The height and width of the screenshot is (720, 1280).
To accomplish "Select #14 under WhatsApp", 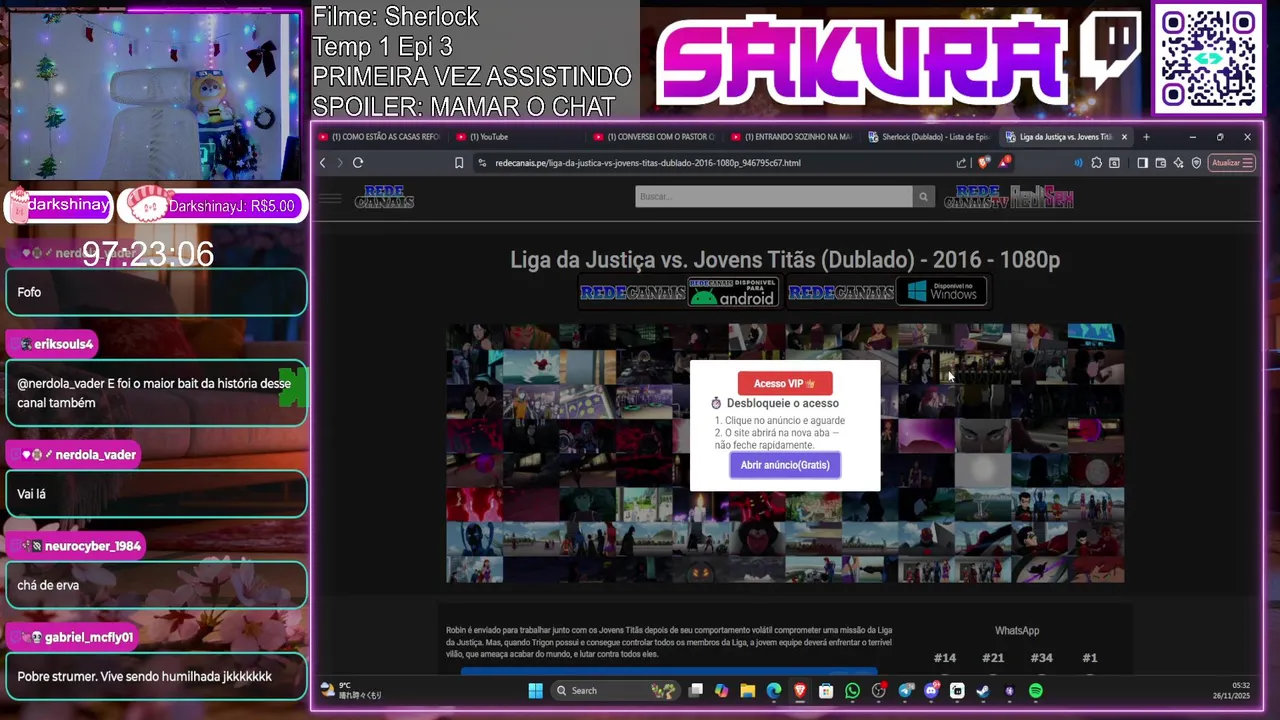I will 945,658.
